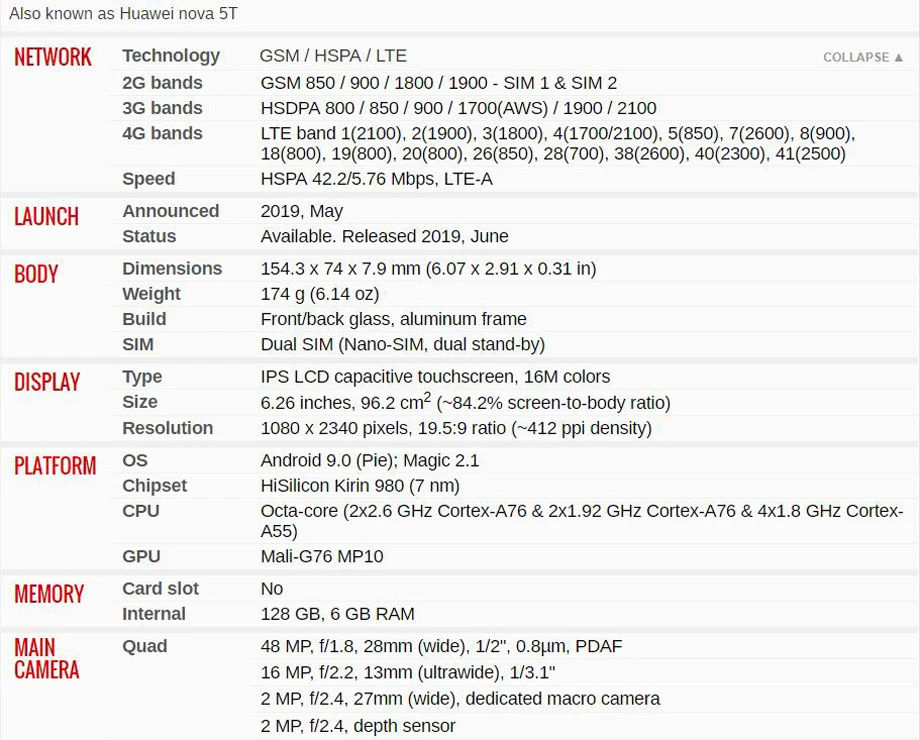Open the PLATFORM section heading
This screenshot has height=740, width=920.
(x=55, y=466)
